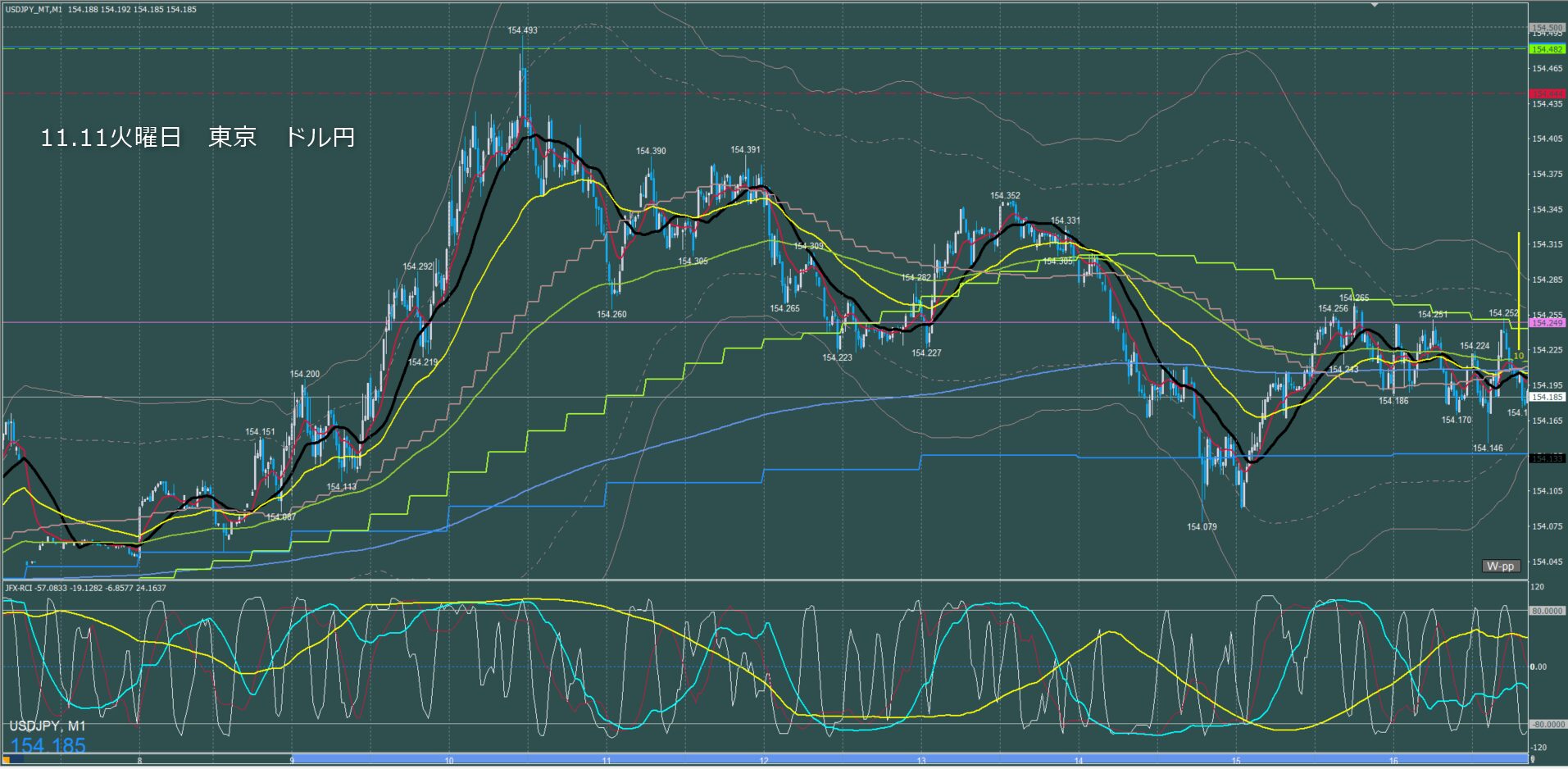Click the gray 154.500 price label

[x=1547, y=28]
